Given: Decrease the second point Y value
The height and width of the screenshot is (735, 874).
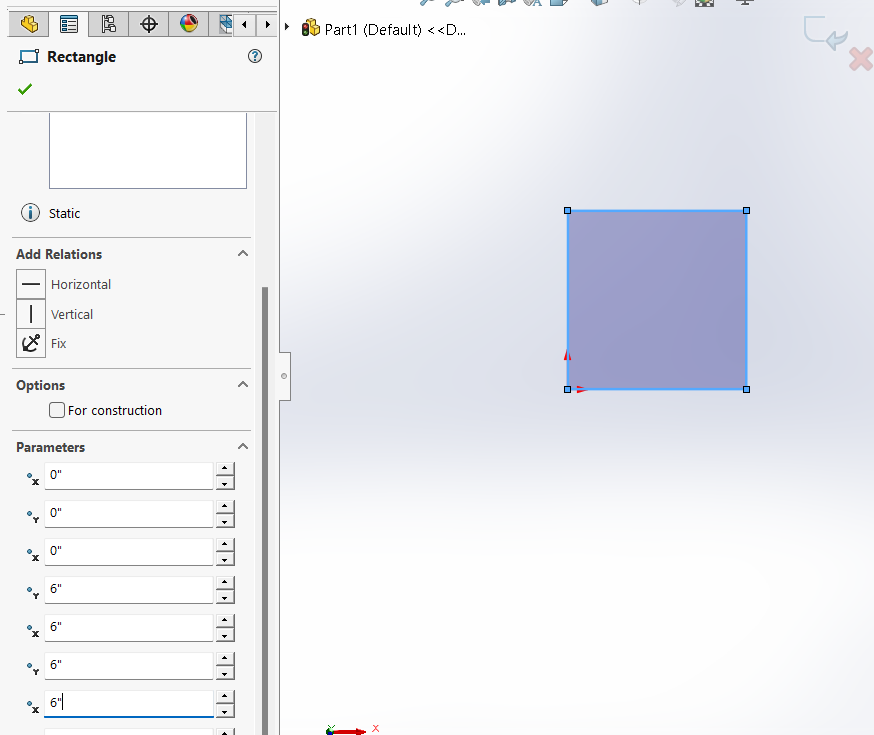Looking at the screenshot, I should 225,597.
